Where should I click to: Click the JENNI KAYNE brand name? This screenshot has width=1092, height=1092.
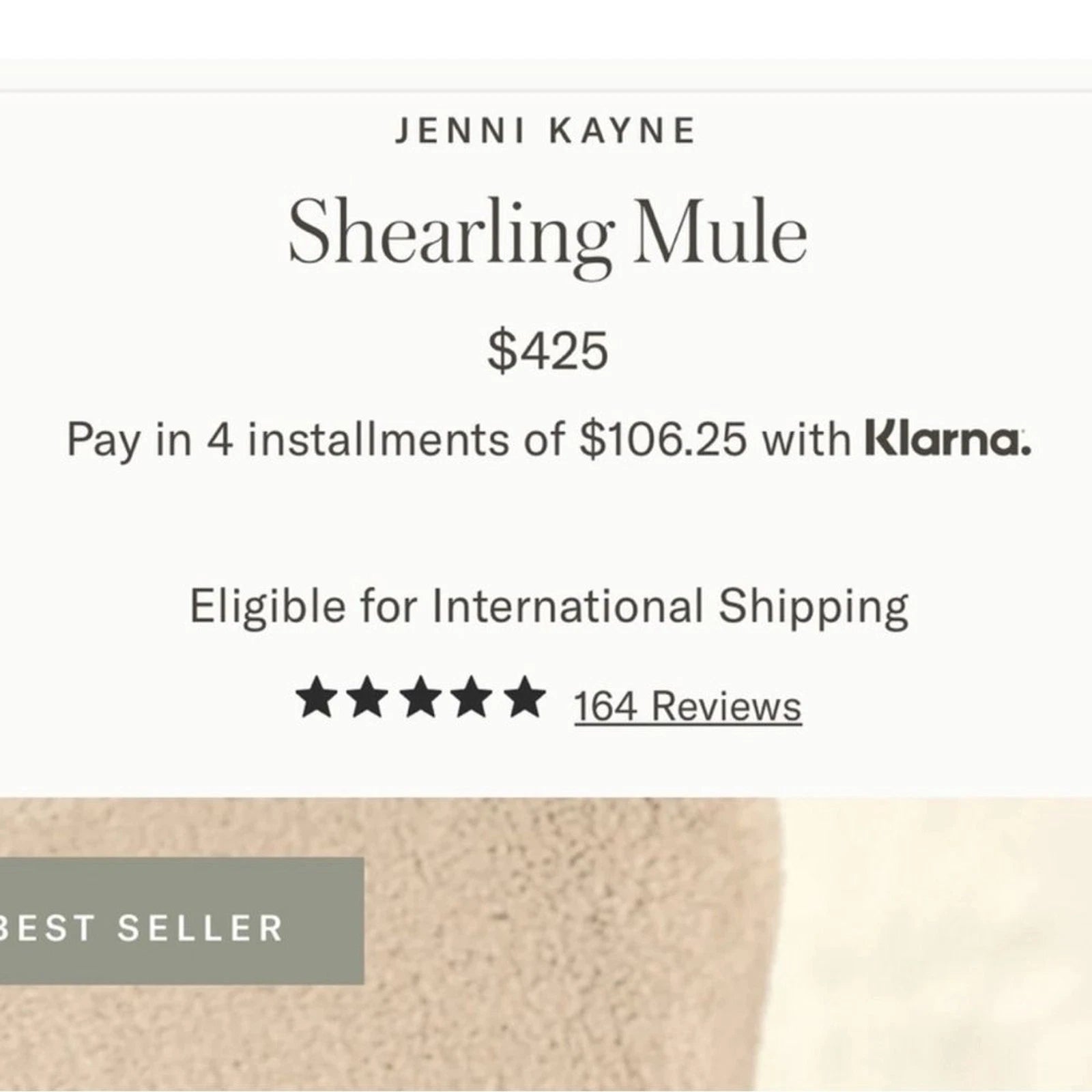pyautogui.click(x=545, y=131)
